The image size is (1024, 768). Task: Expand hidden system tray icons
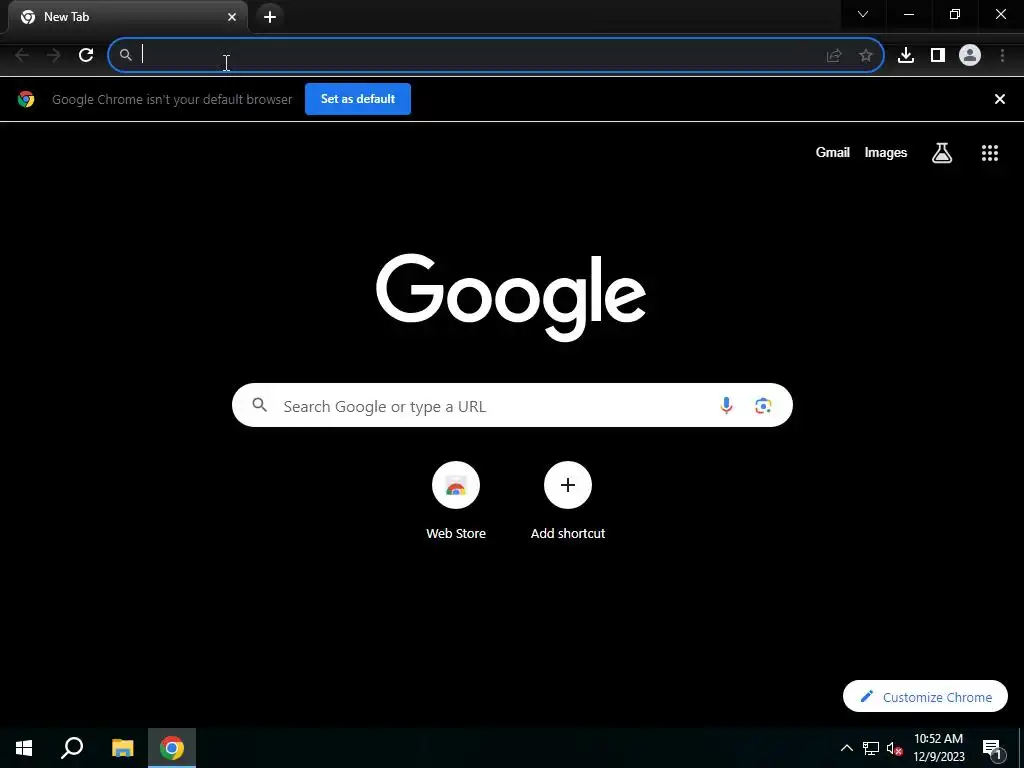[x=846, y=748]
